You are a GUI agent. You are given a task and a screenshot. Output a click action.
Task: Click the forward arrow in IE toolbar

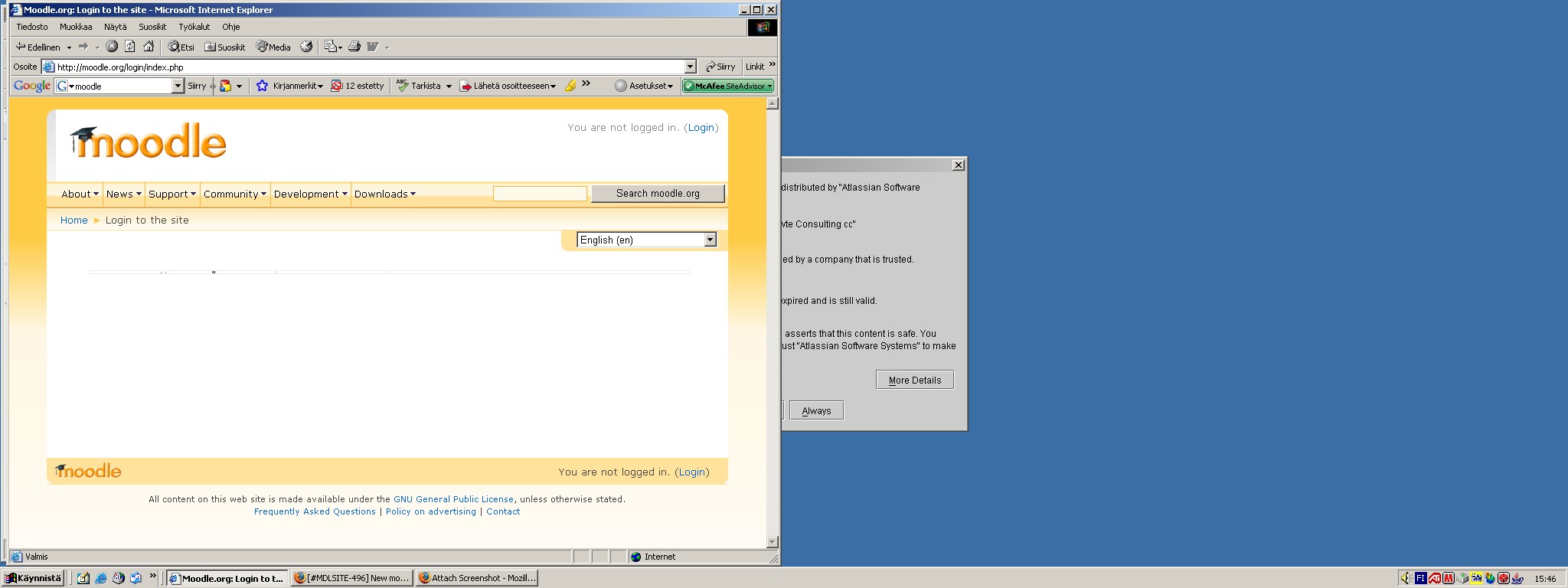coord(83,47)
